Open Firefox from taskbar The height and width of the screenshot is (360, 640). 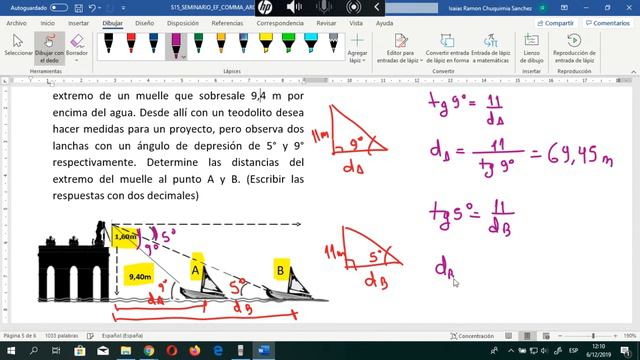pos(195,351)
